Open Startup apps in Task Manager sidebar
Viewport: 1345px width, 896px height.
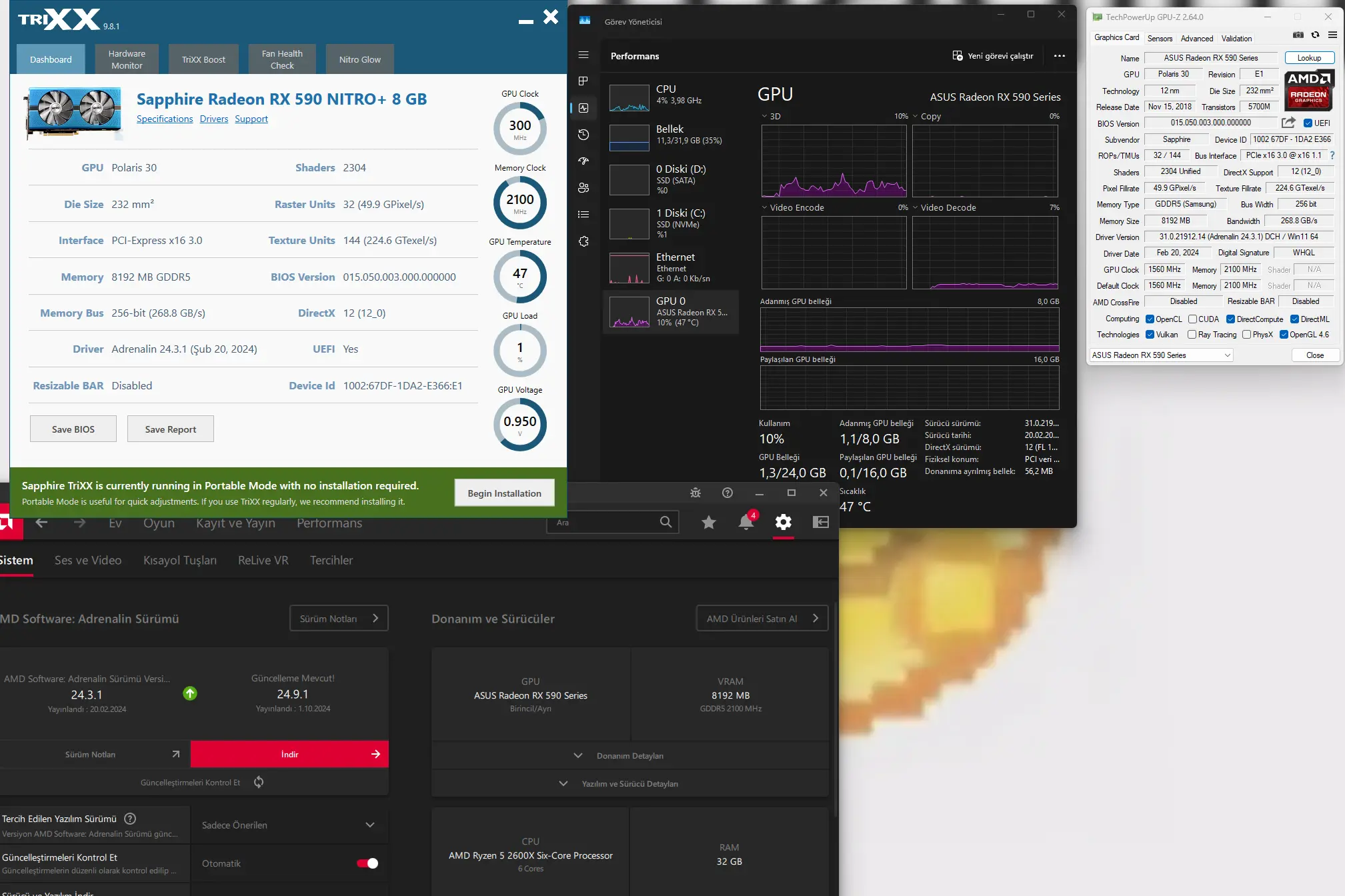click(583, 161)
